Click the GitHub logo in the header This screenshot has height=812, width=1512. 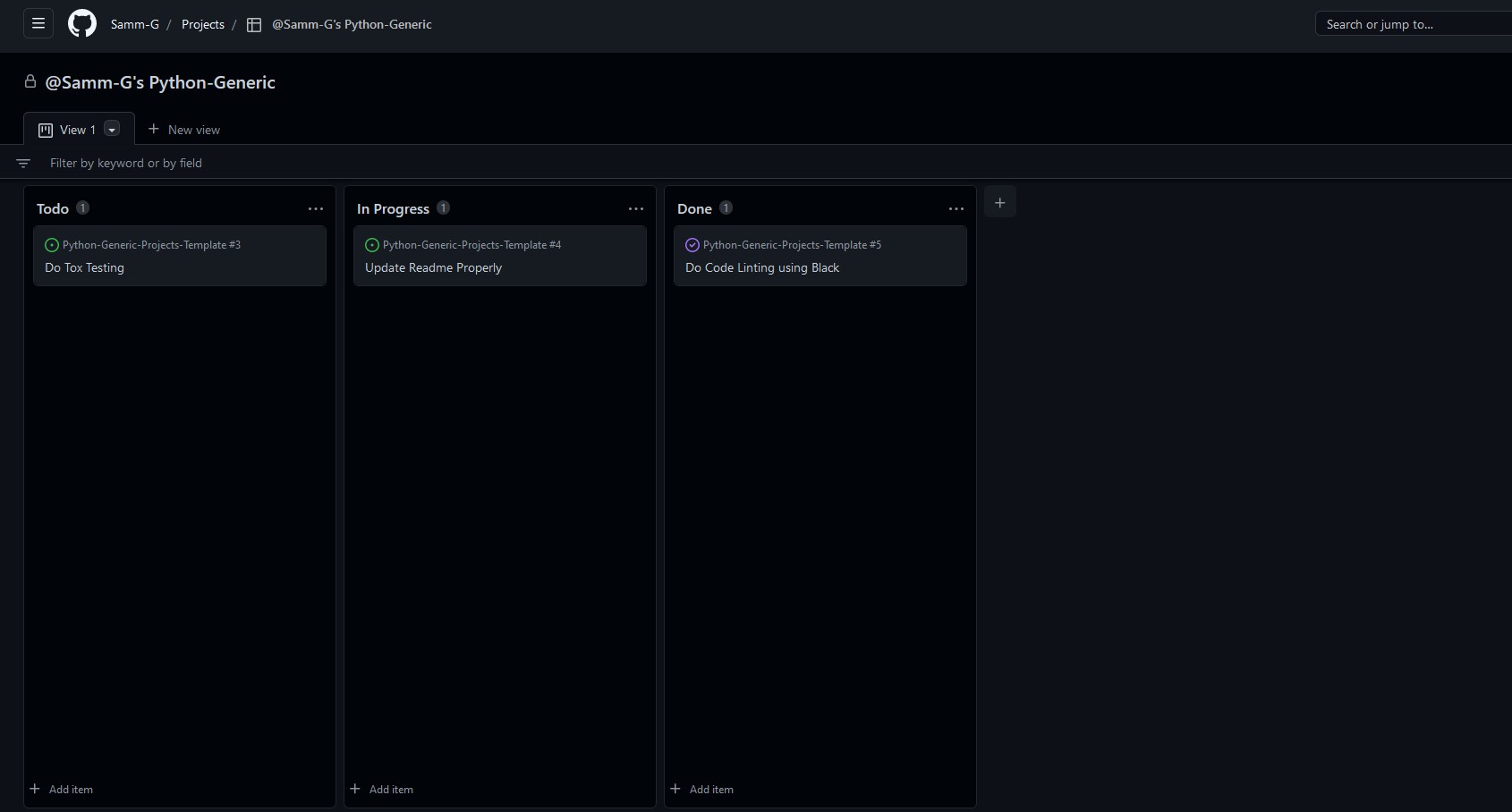(x=81, y=23)
